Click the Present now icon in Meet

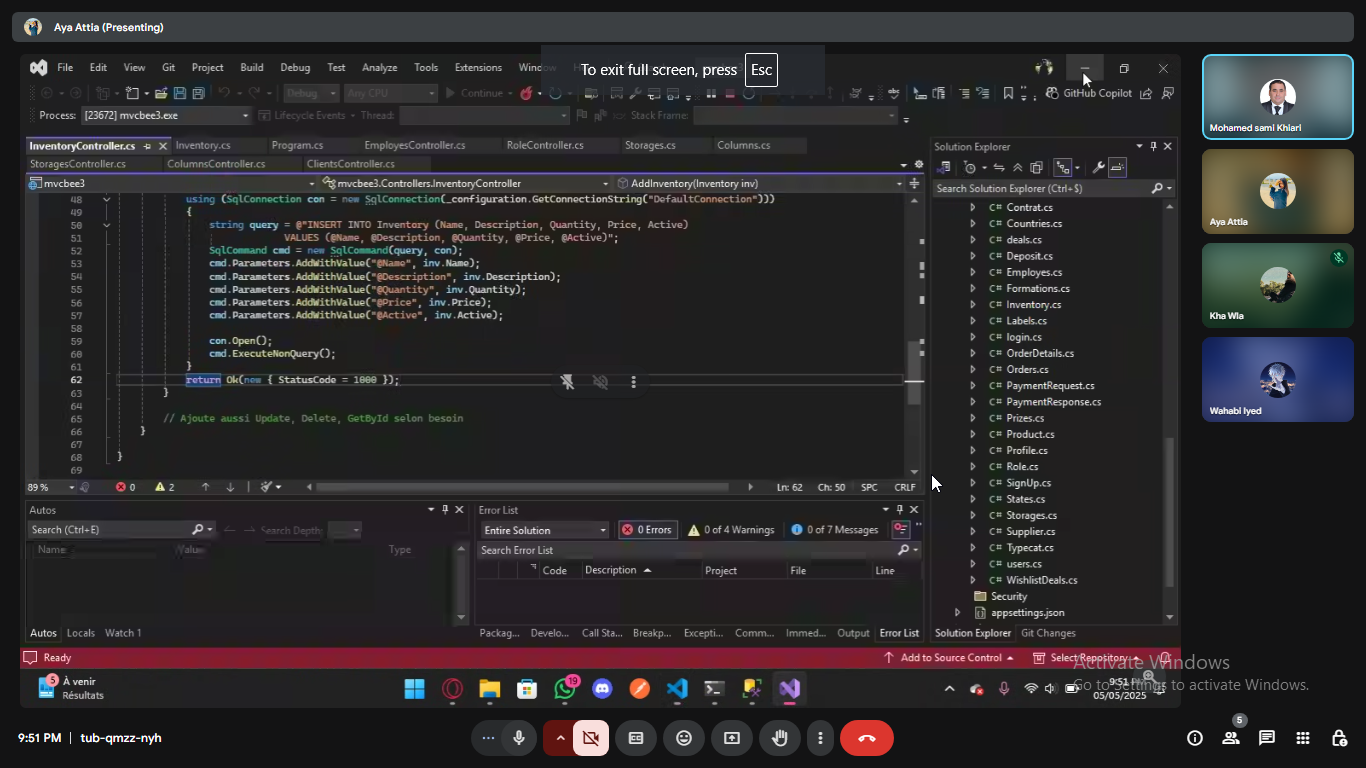point(732,738)
